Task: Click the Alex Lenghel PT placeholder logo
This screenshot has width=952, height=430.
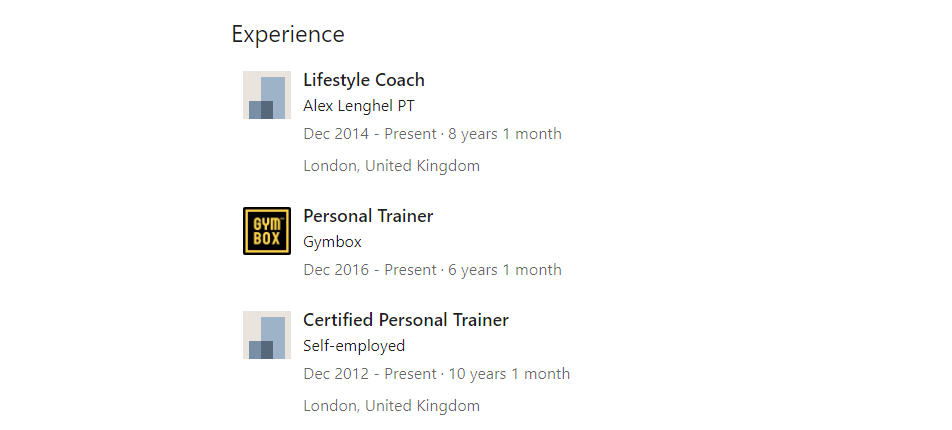Action: (x=267, y=95)
